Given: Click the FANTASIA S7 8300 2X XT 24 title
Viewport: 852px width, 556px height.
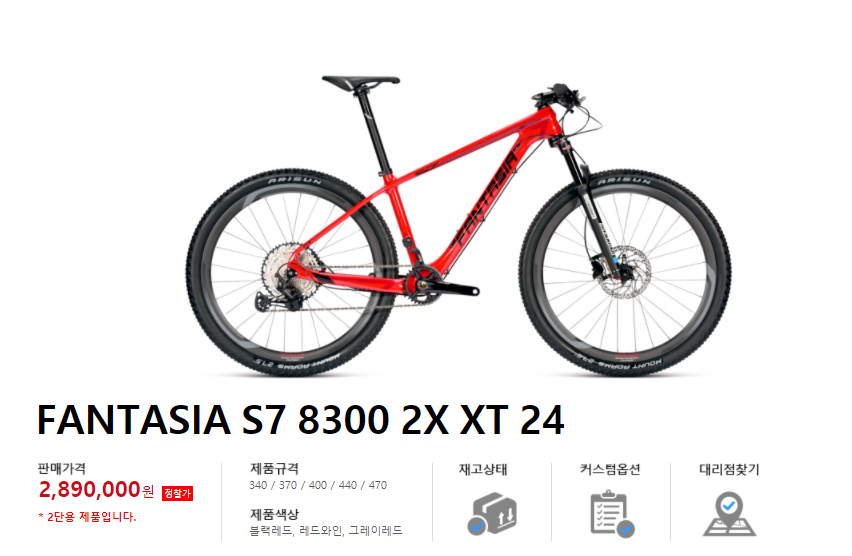Looking at the screenshot, I should (x=301, y=420).
